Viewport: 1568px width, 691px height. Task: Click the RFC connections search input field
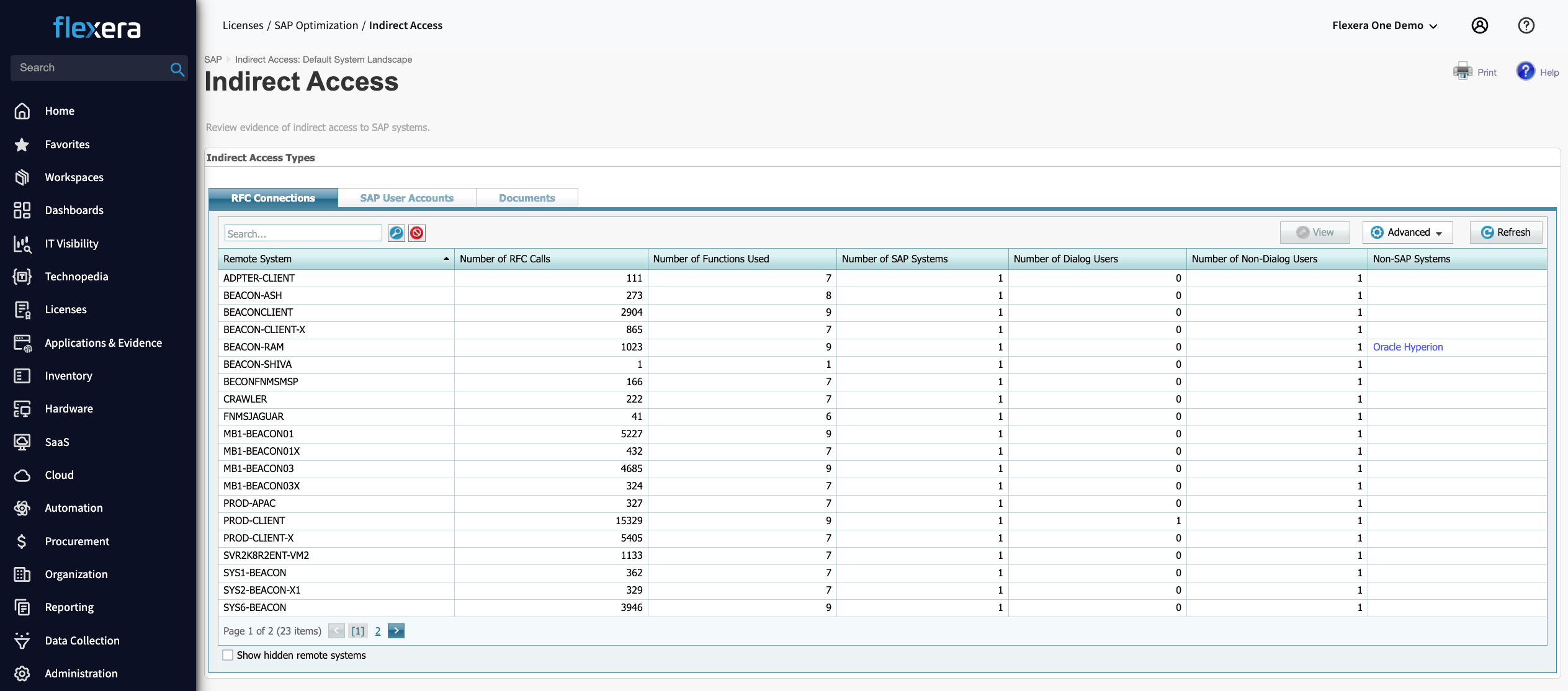tap(303, 234)
